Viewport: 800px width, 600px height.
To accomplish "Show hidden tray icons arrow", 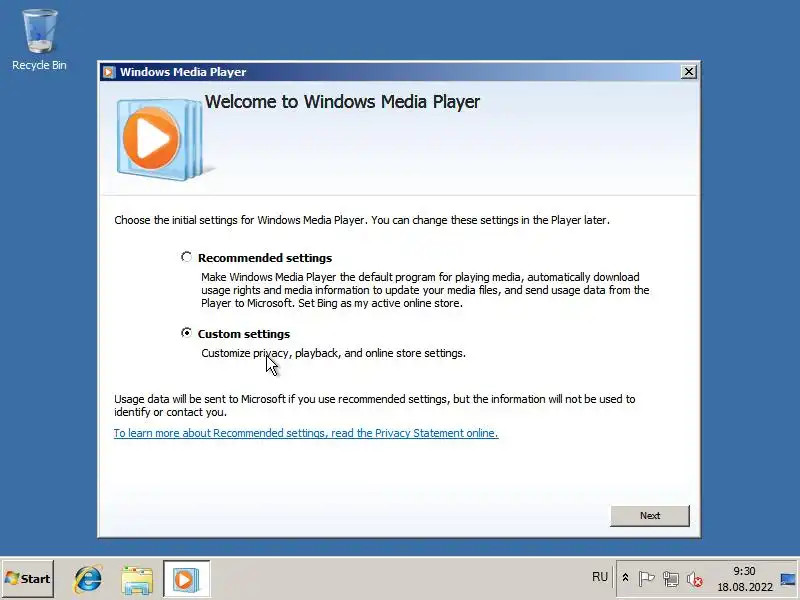I will tap(625, 578).
